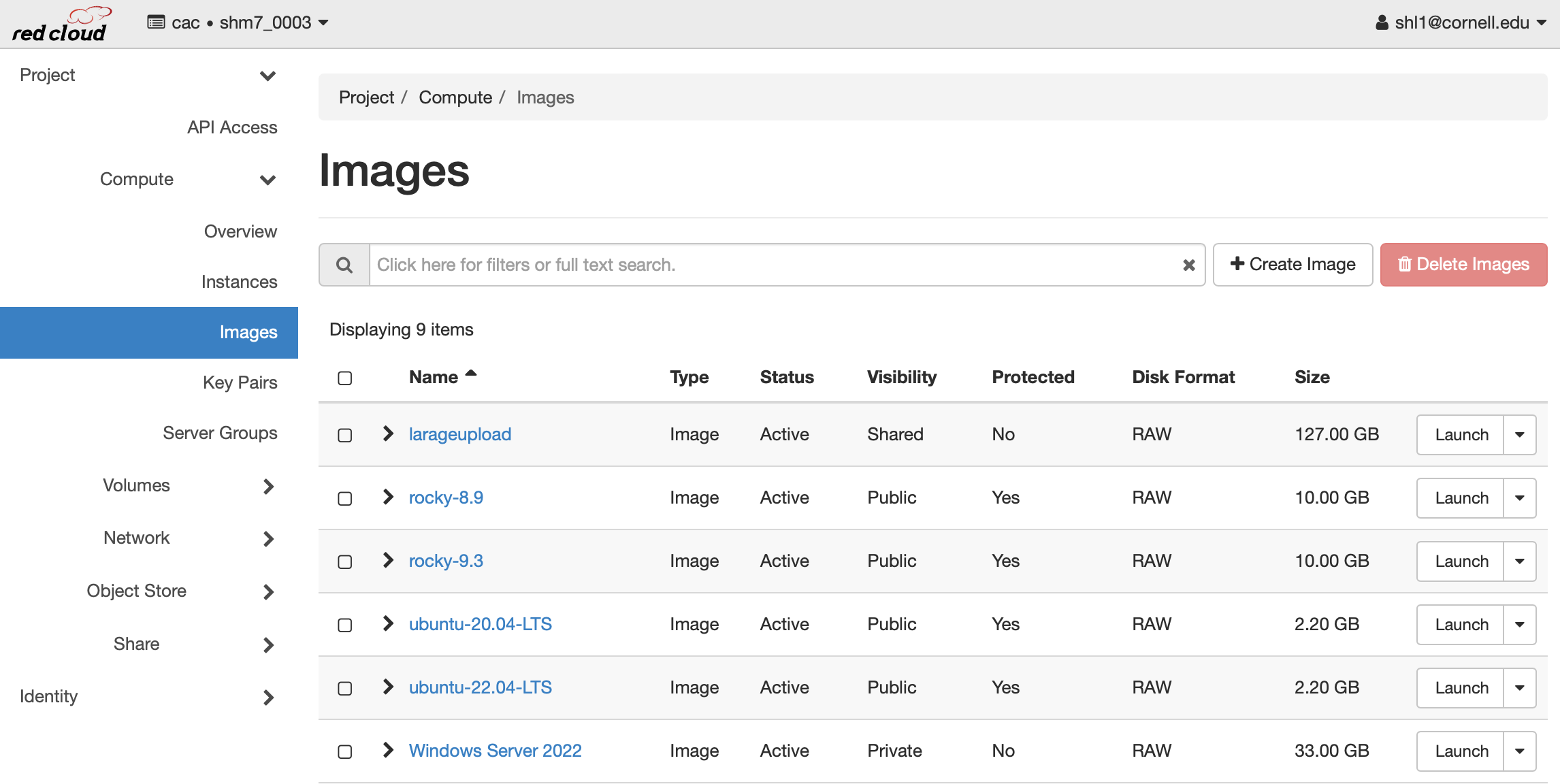
Task: Open the cac shm7_0003 project dropdown
Action: click(238, 22)
